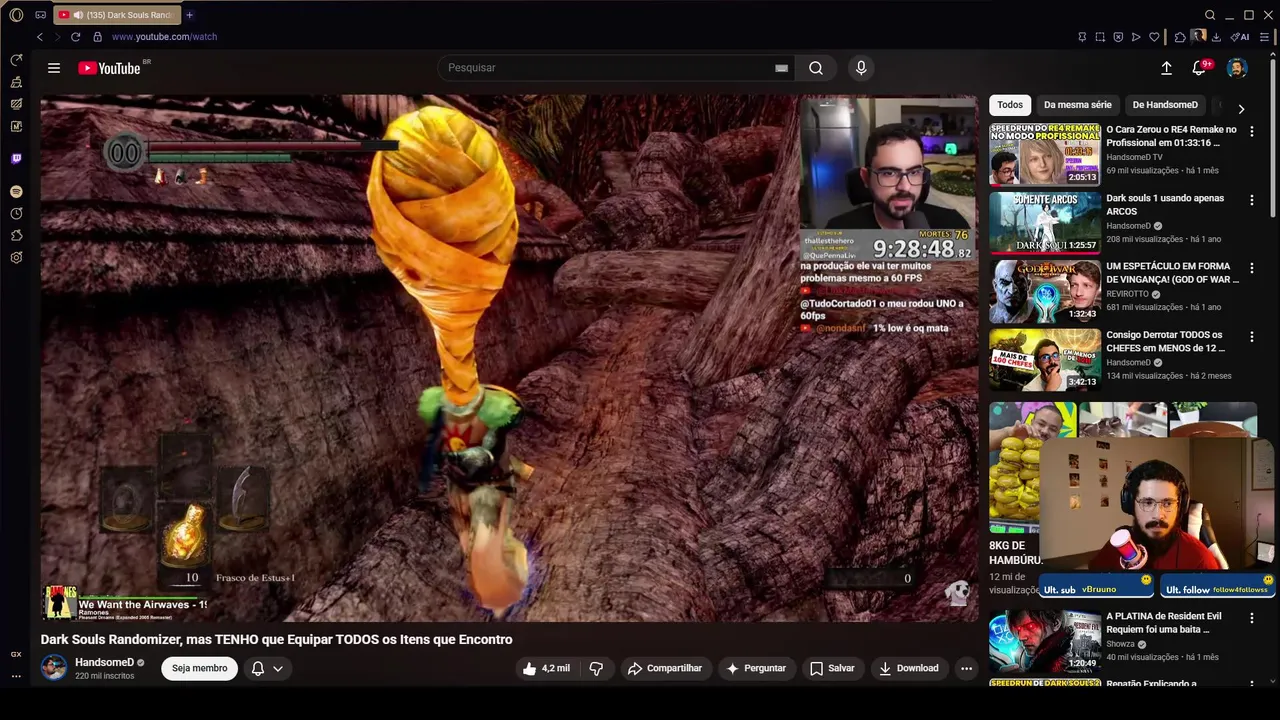Open Extensions cube icon in sidebar

point(16,235)
